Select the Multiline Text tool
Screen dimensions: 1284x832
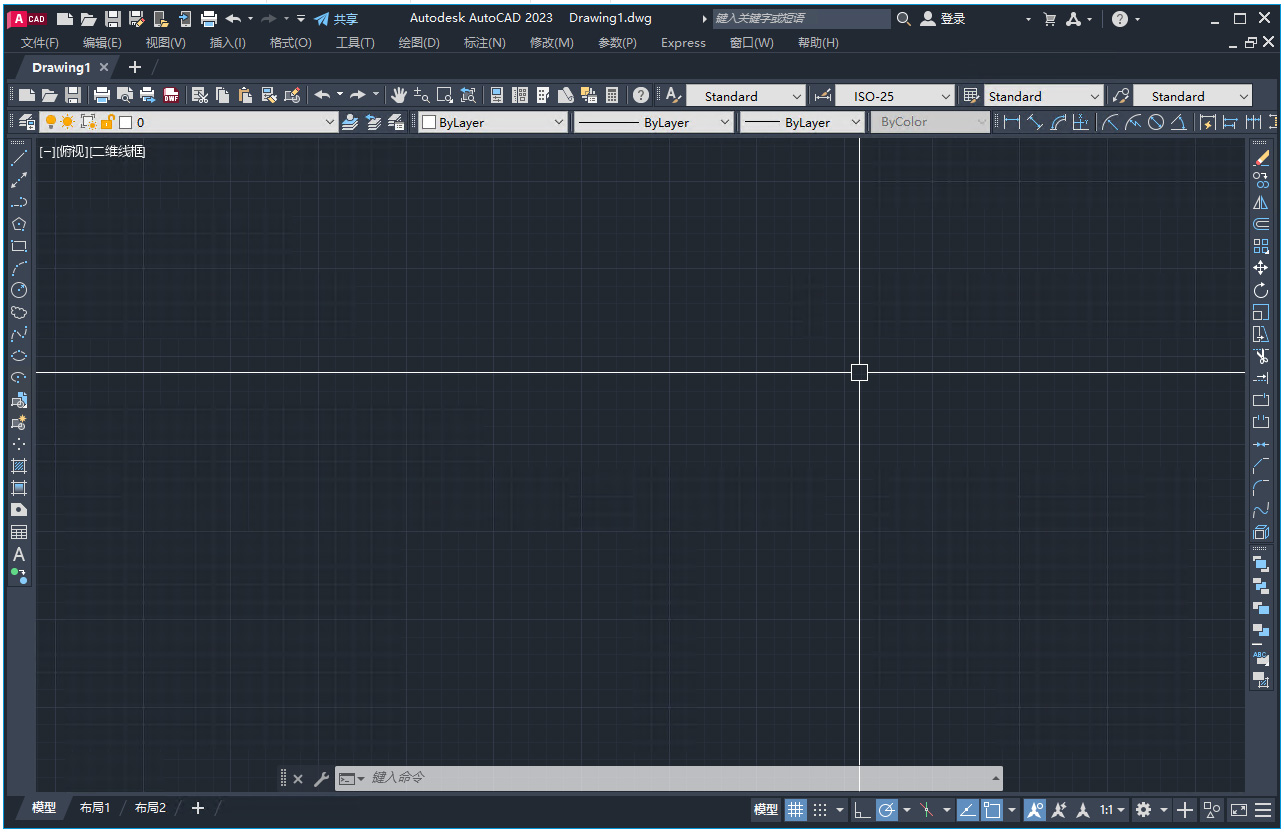18,555
